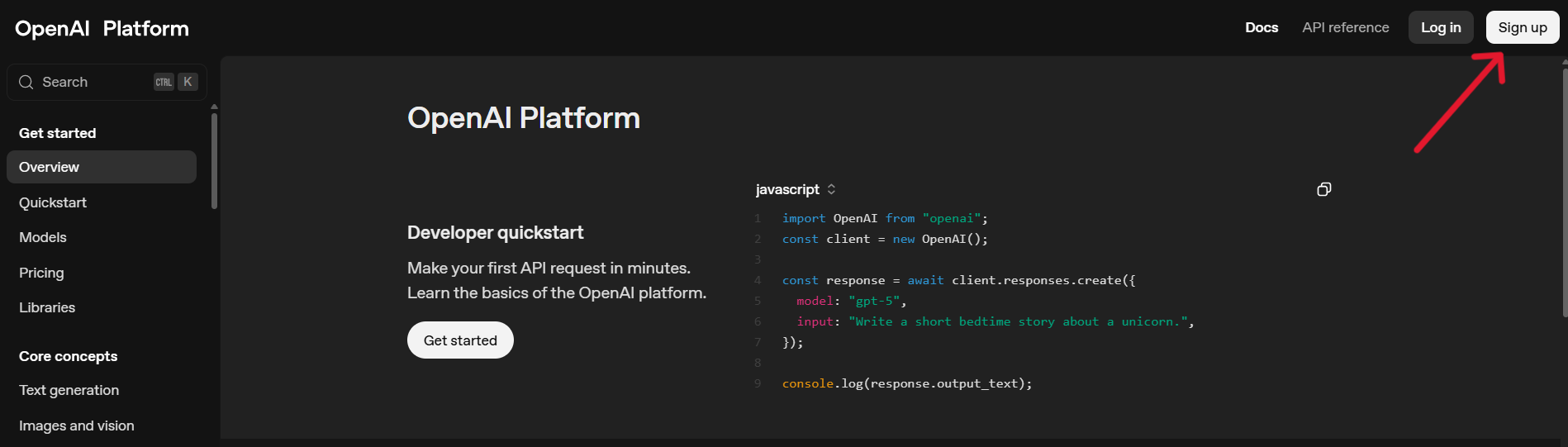Click the Developer quickstart heading
This screenshot has height=447, width=1568.
click(495, 233)
